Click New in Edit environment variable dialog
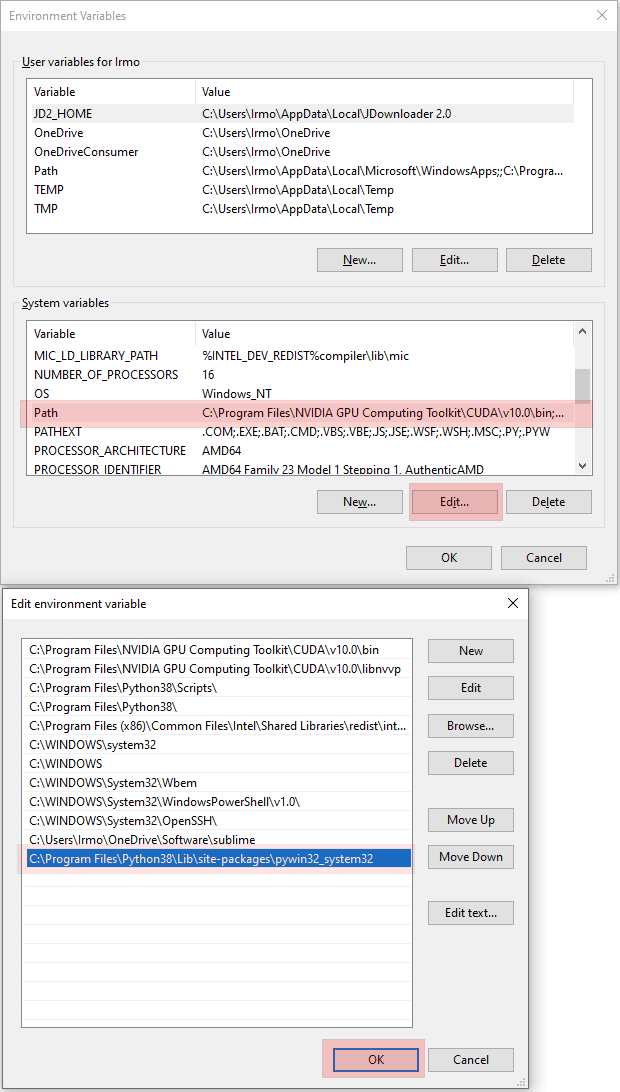Image resolution: width=620 pixels, height=1092 pixels. point(471,650)
